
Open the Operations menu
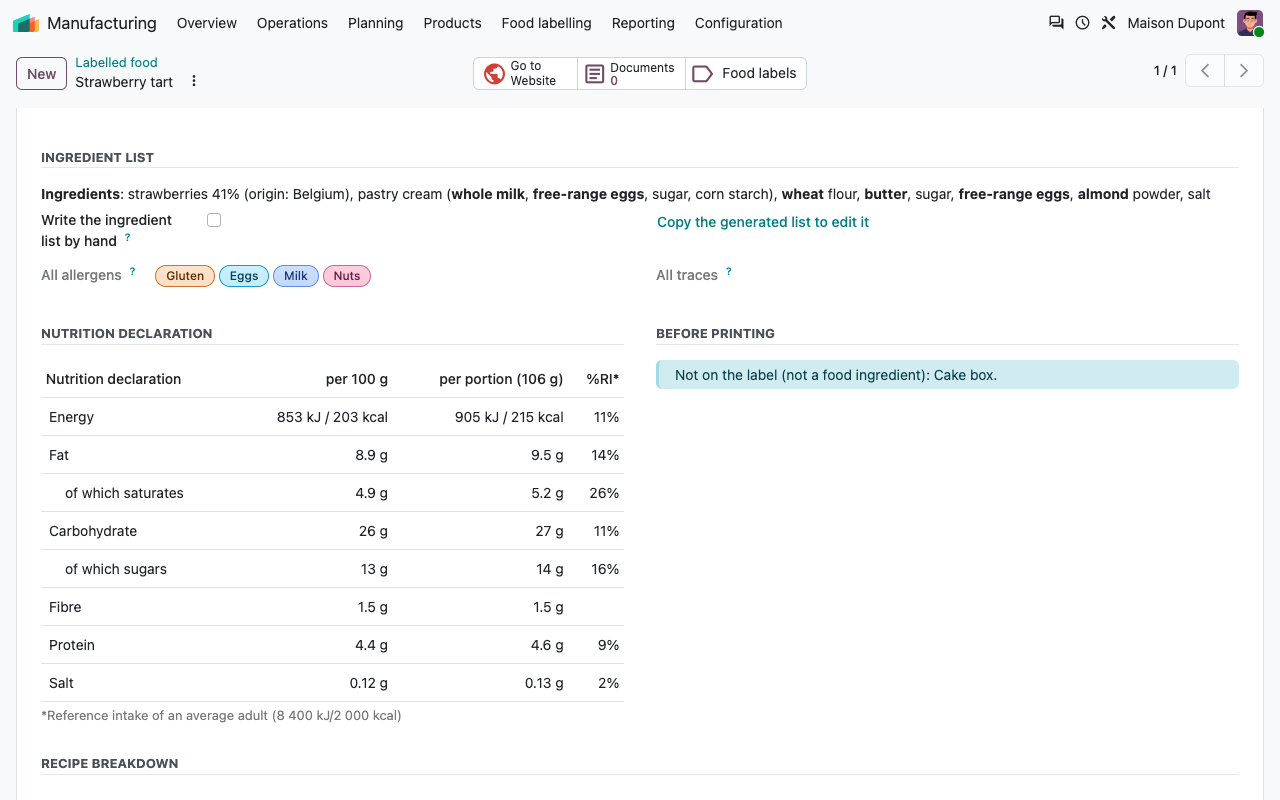tap(292, 23)
